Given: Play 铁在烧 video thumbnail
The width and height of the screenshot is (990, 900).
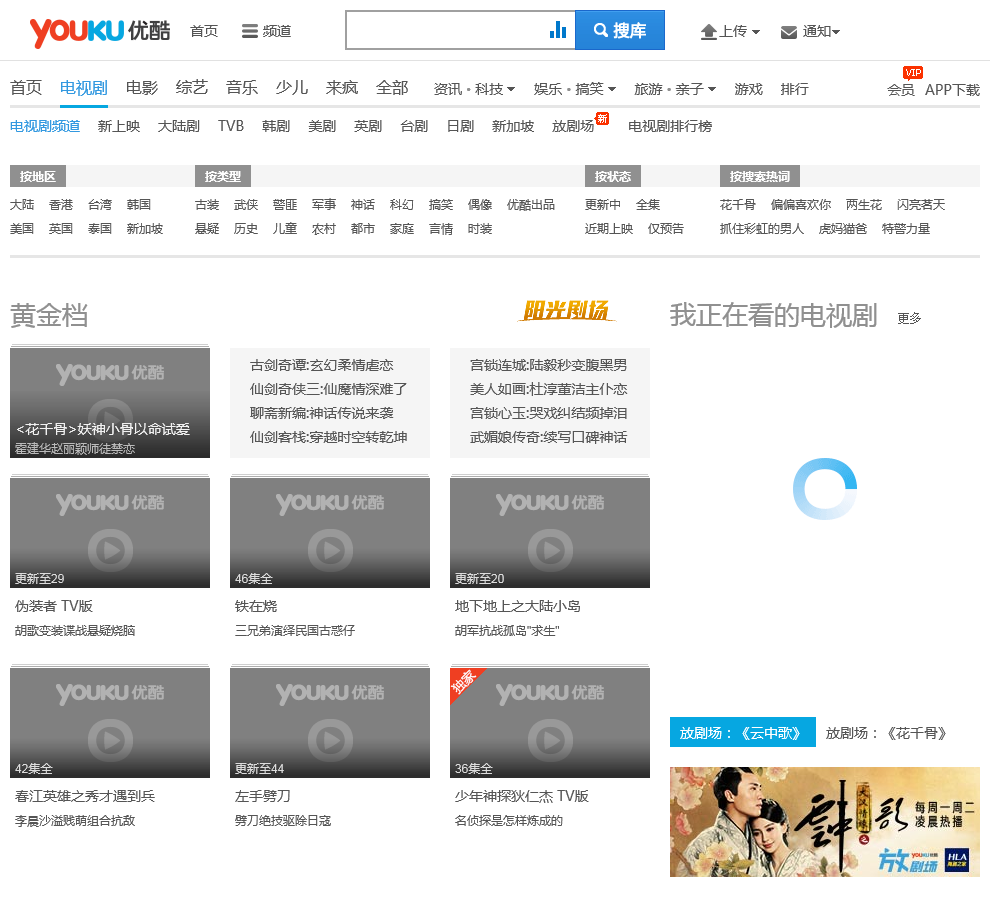Looking at the screenshot, I should coord(330,532).
